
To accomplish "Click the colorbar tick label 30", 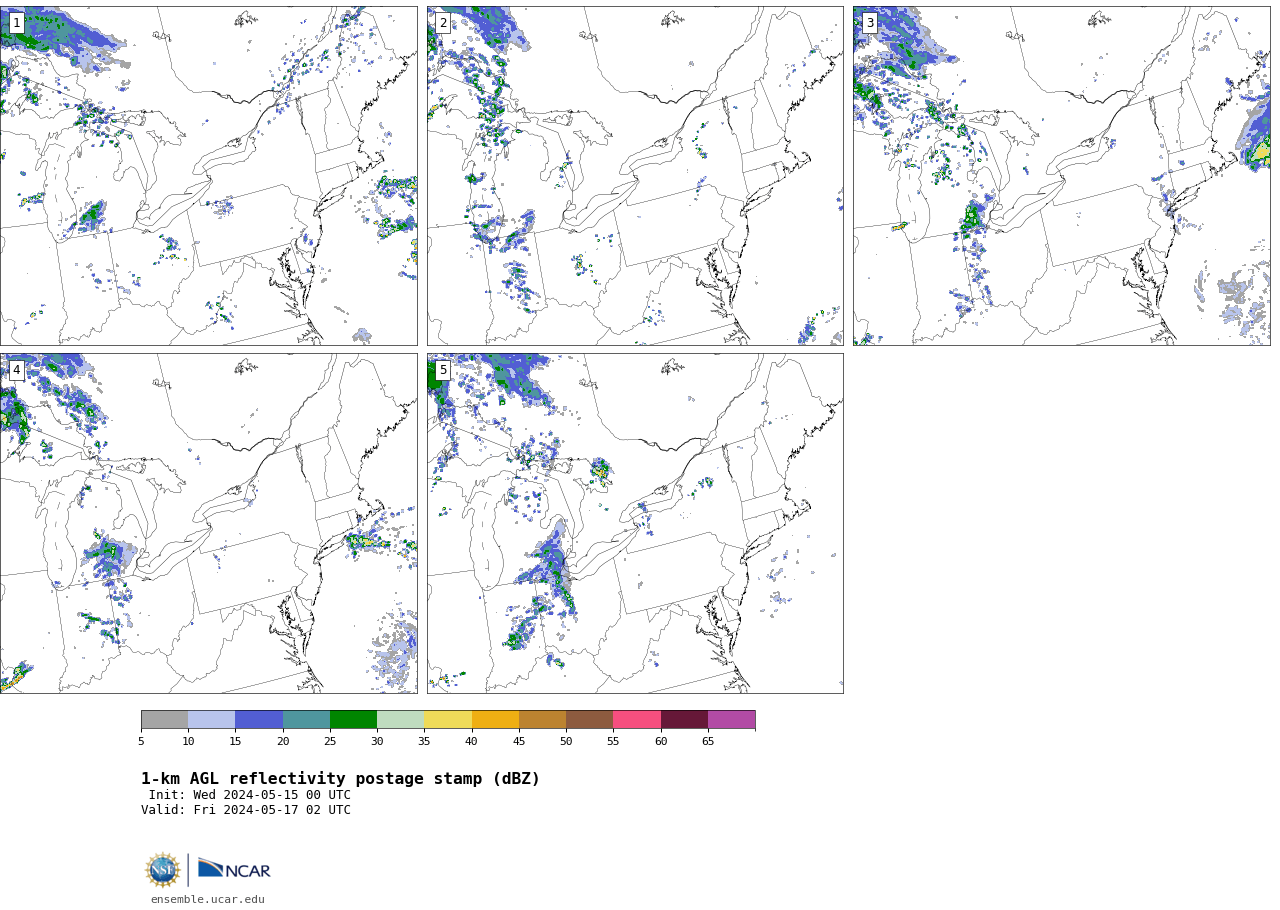I will coord(377,741).
